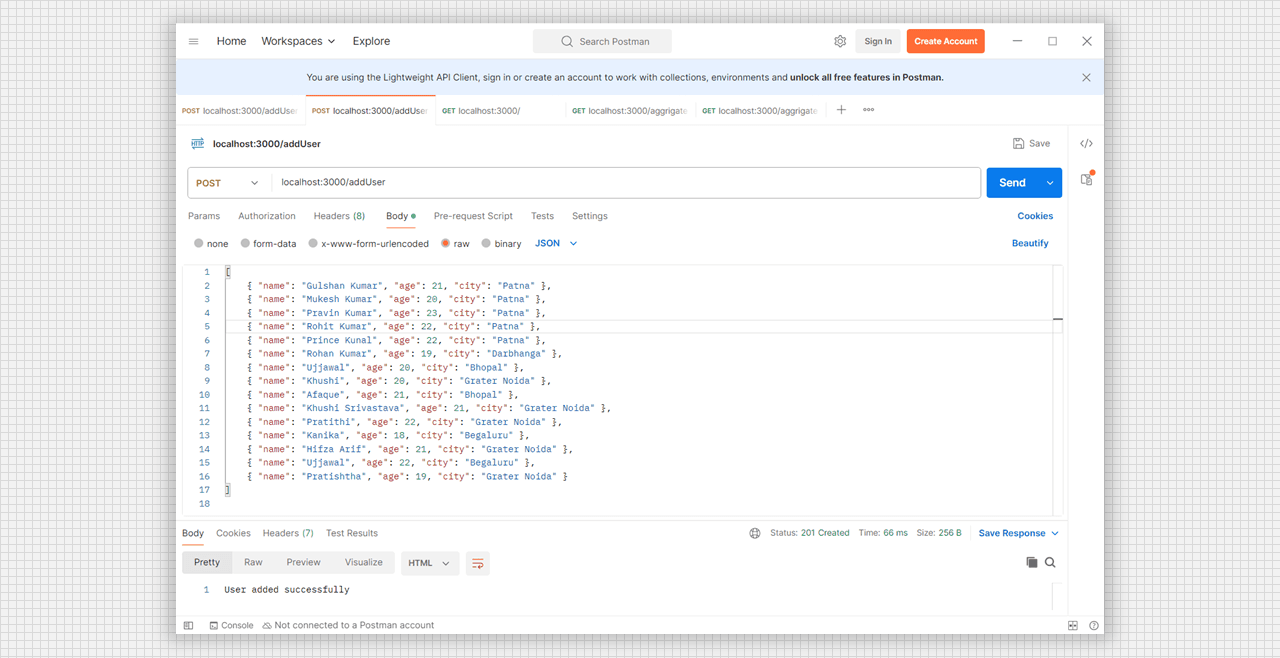Switch to the Pre-request Script tab

(473, 216)
